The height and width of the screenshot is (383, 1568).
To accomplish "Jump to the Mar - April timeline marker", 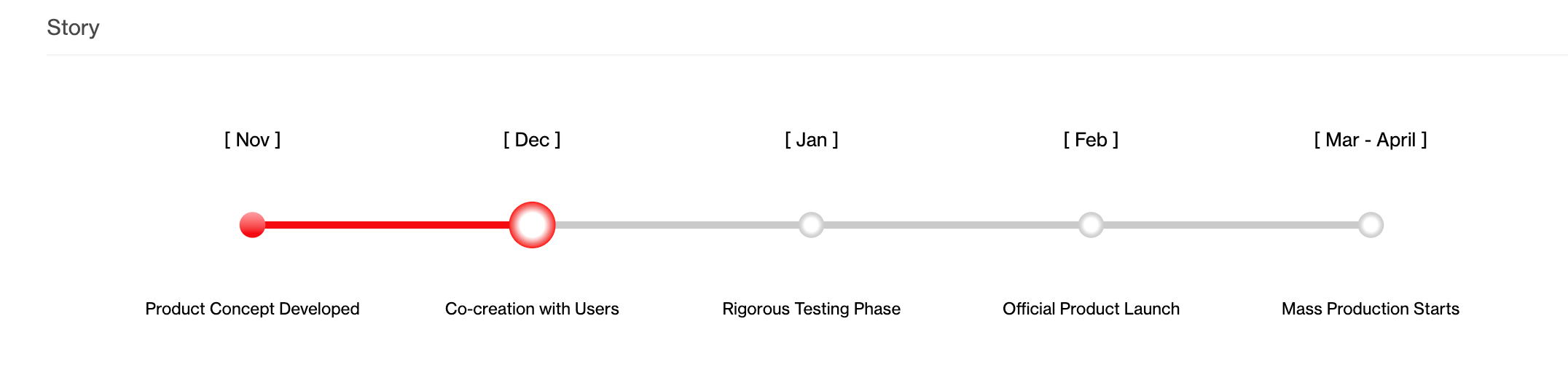I will (1371, 225).
